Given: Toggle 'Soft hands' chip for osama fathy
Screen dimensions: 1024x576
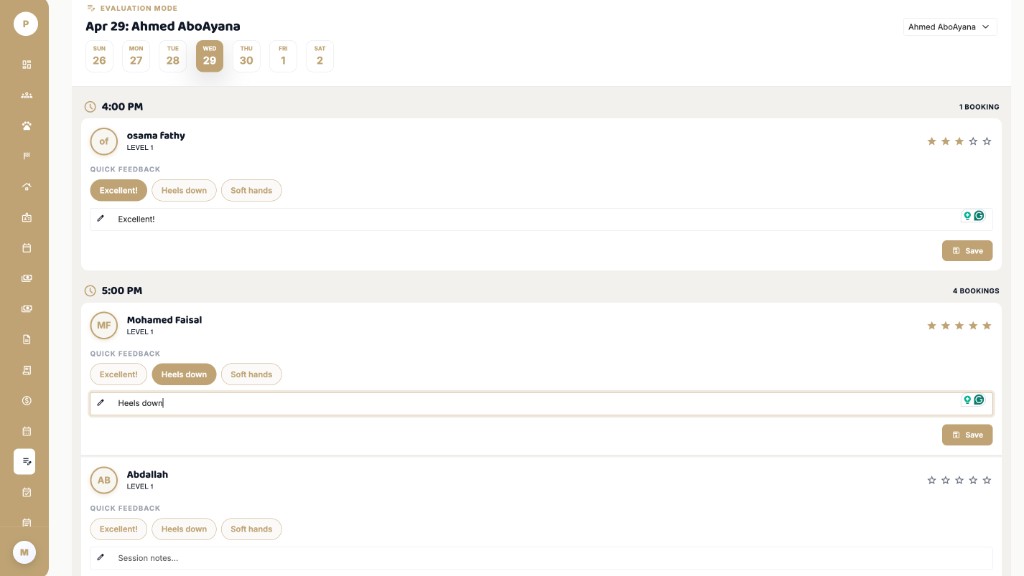Looking at the screenshot, I should [251, 191].
